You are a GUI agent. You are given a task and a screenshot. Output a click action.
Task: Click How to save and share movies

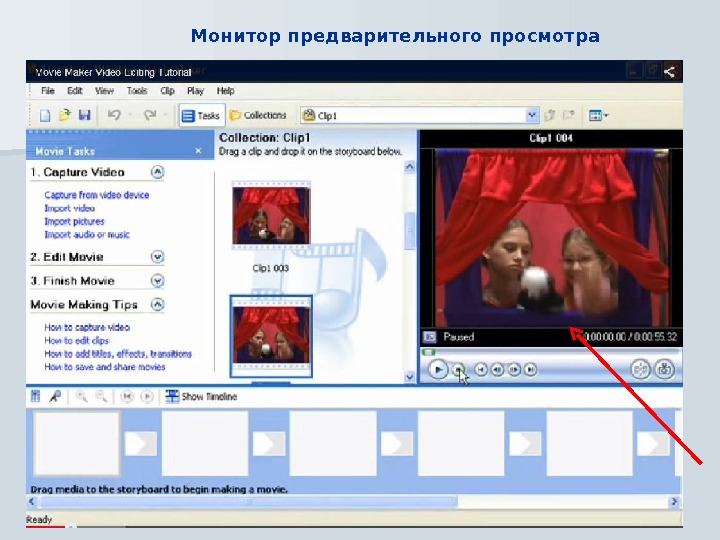[105, 367]
